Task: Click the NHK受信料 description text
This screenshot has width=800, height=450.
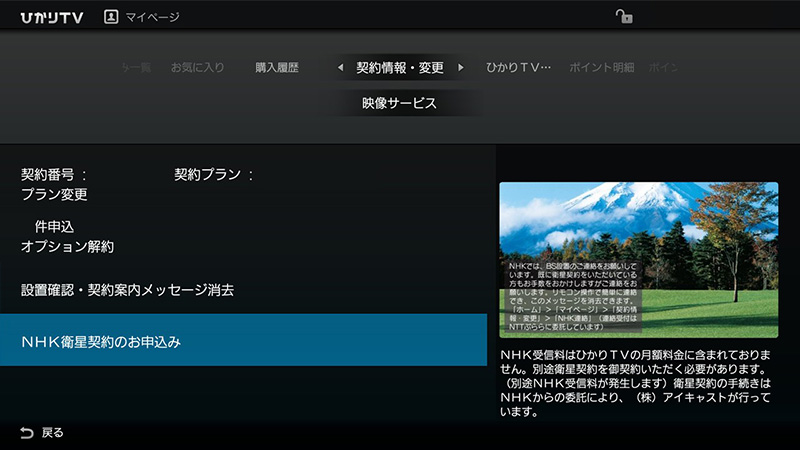Action: coord(637,383)
